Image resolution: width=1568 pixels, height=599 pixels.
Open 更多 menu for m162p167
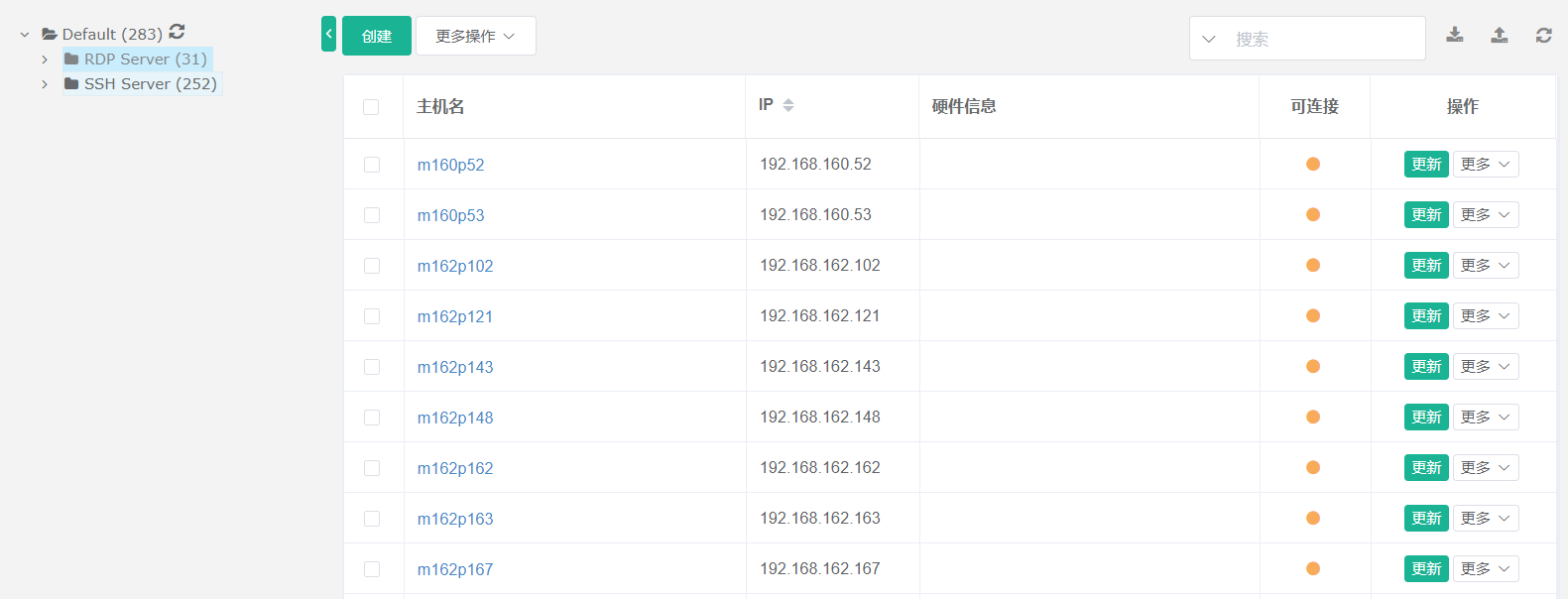tap(1486, 569)
